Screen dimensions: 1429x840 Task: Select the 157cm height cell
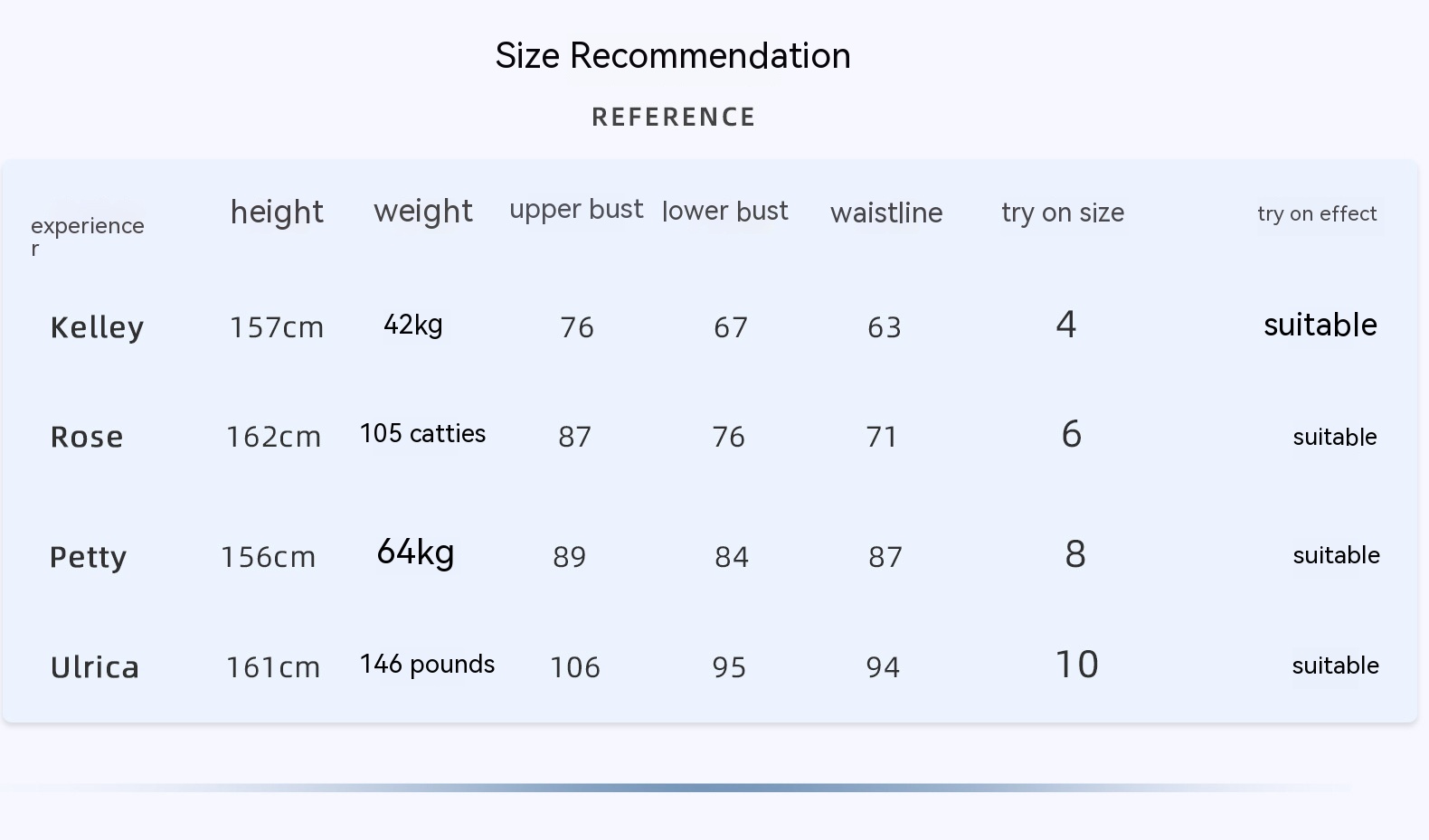277,327
